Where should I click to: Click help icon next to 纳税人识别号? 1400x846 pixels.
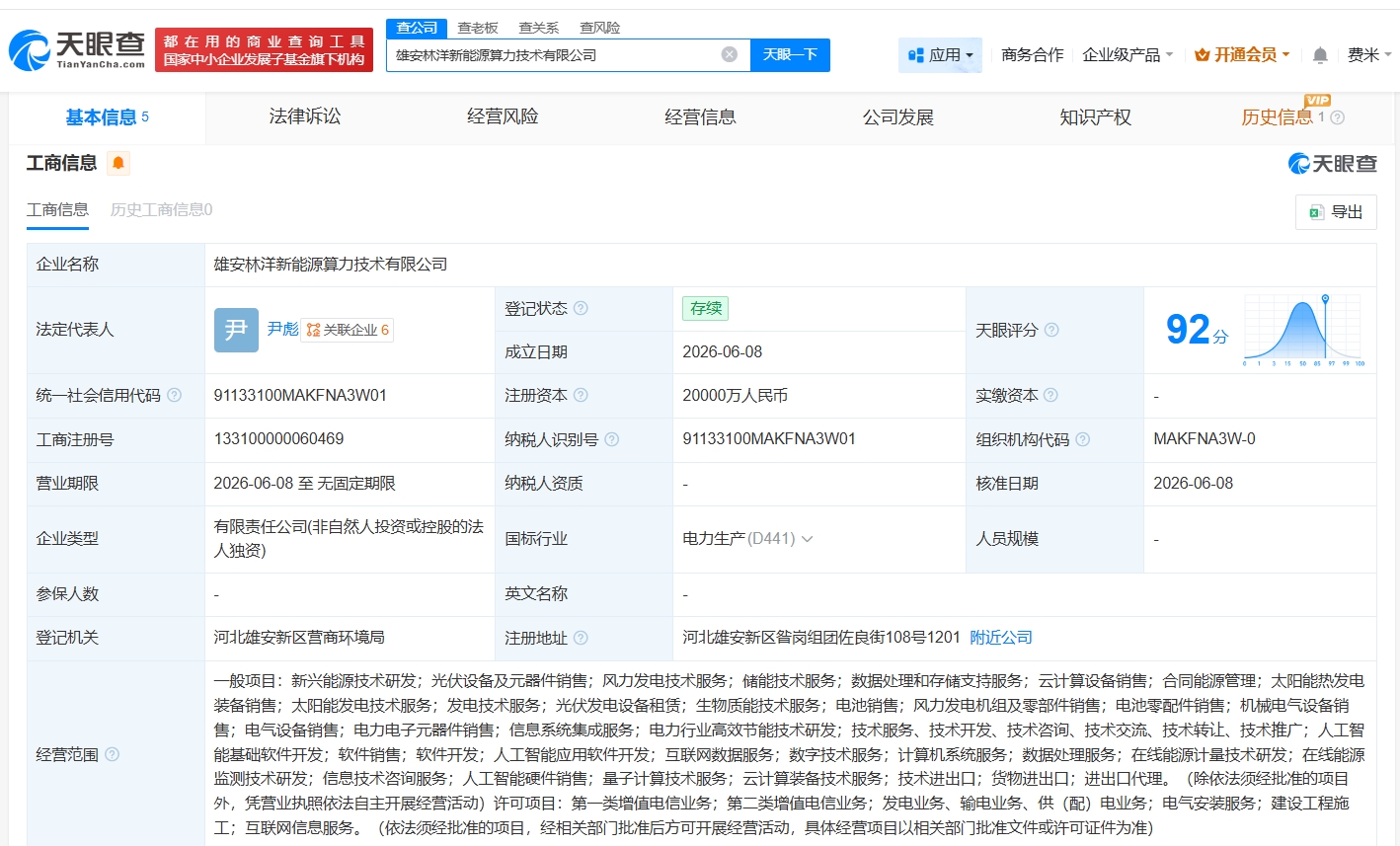[611, 439]
